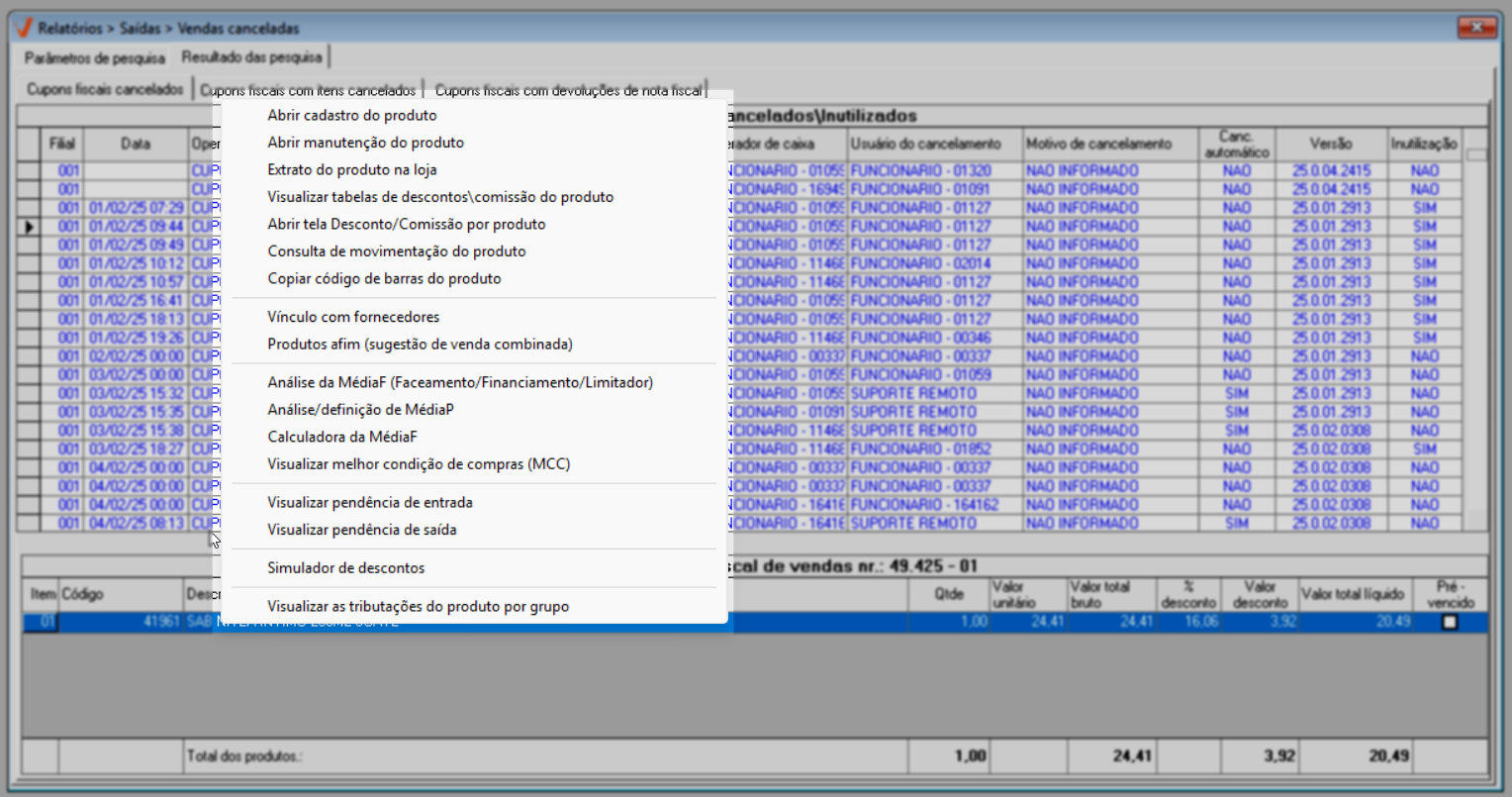Open Vínculo com fornecedores menu entry

(353, 318)
